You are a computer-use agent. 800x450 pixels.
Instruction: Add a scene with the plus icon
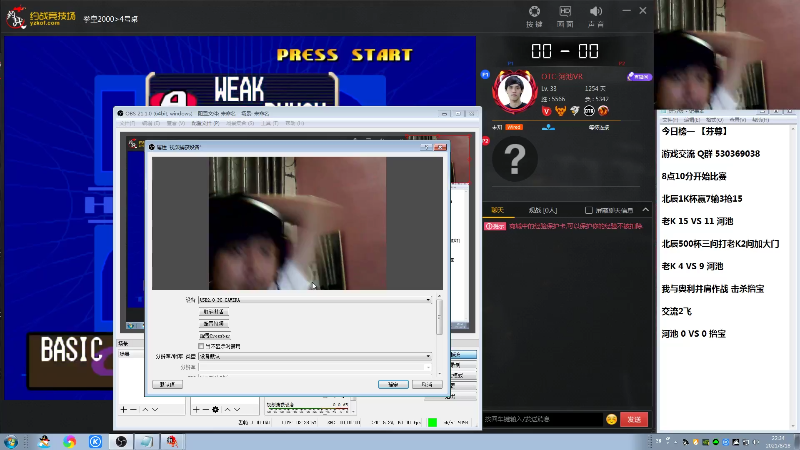(123, 410)
